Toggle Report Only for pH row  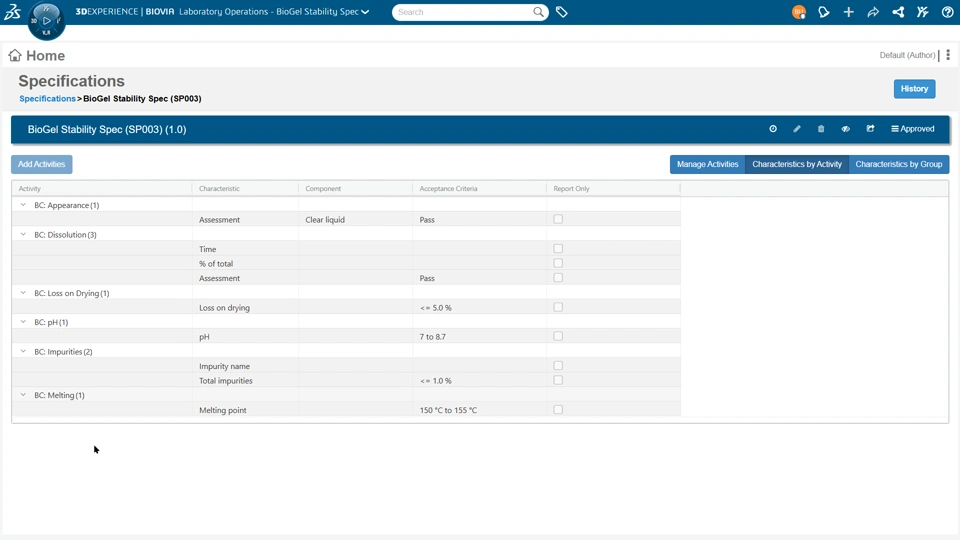(x=558, y=336)
